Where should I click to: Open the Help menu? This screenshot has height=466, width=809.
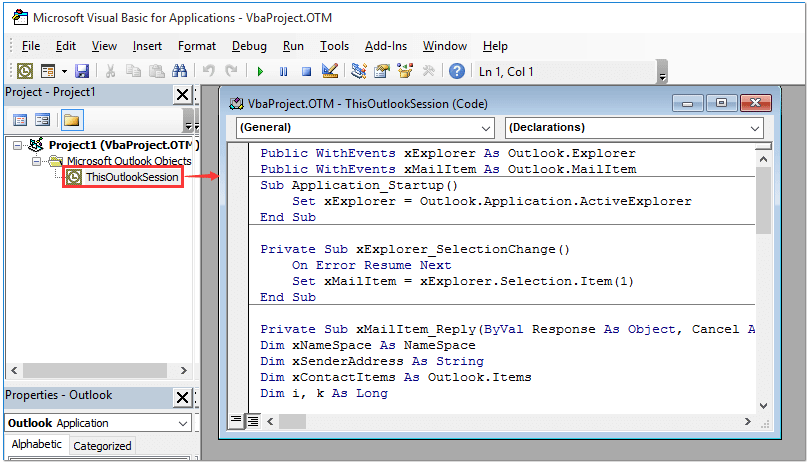(x=495, y=46)
